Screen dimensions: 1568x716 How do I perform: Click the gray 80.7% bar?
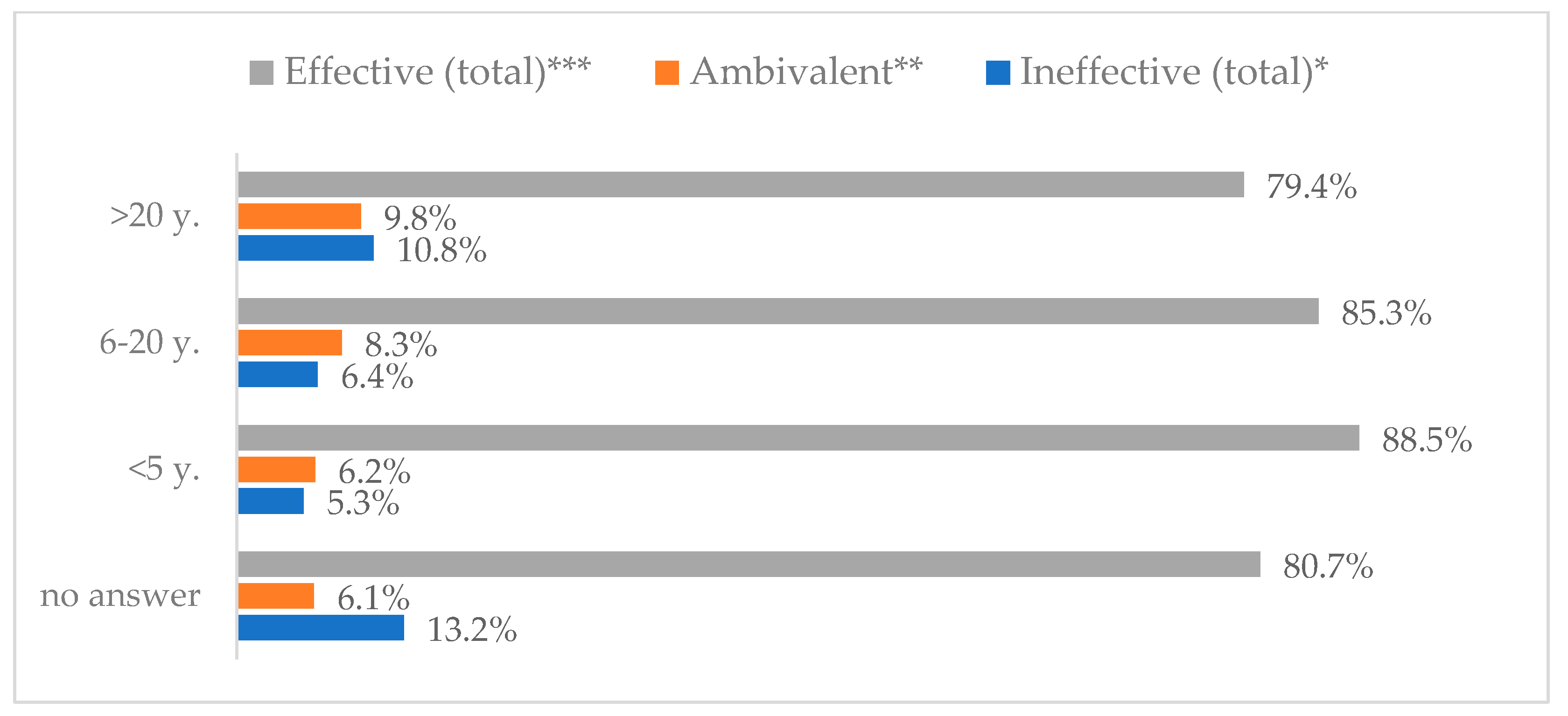pos(749,564)
